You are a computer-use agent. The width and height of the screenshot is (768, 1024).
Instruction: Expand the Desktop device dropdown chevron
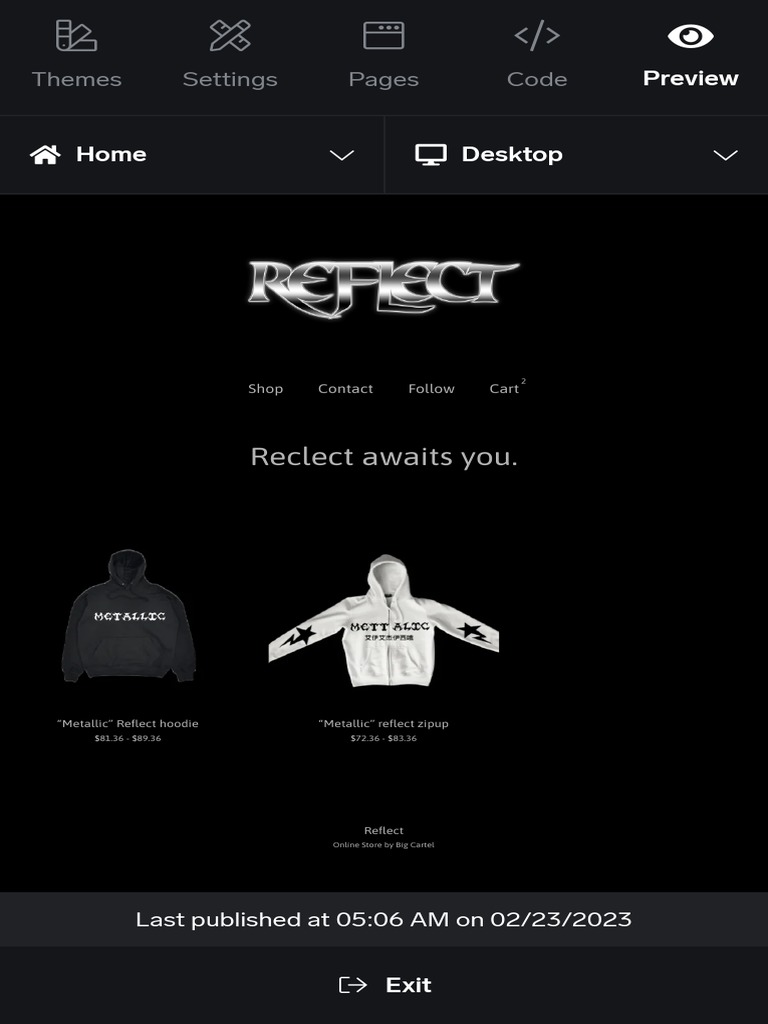726,155
